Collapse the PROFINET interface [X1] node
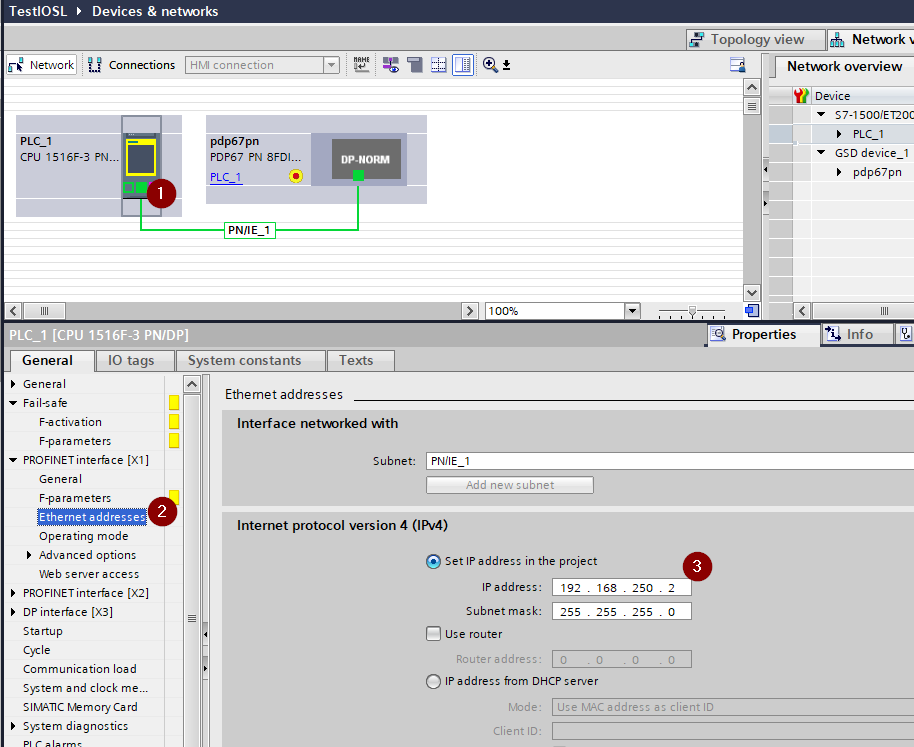Viewport: 914px width, 747px height. [x=13, y=460]
